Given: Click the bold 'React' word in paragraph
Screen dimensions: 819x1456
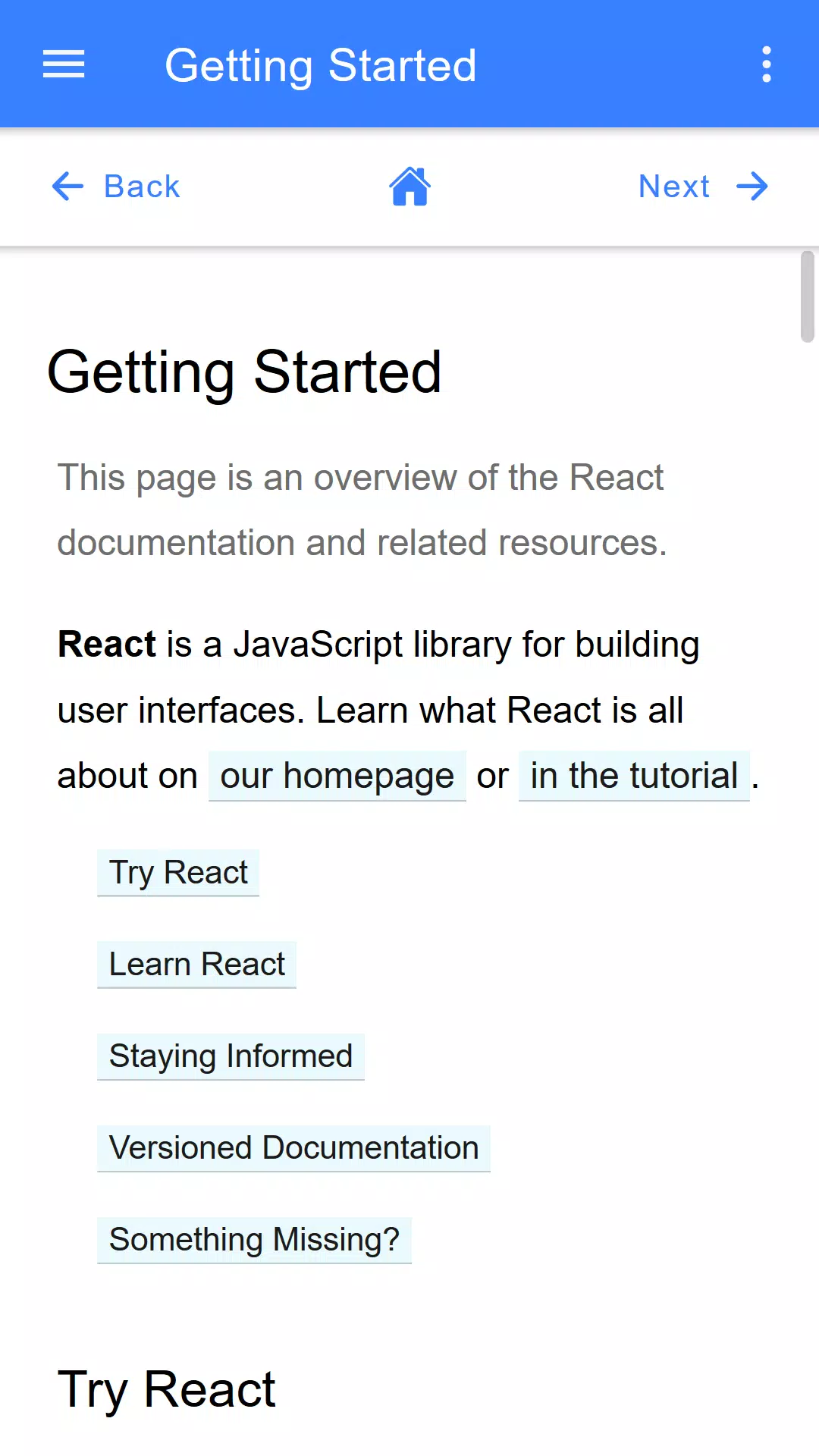Looking at the screenshot, I should pyautogui.click(x=107, y=645).
